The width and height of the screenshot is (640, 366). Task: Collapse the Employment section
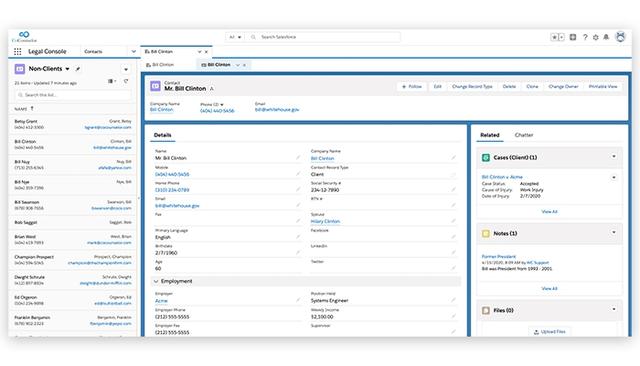click(x=156, y=281)
